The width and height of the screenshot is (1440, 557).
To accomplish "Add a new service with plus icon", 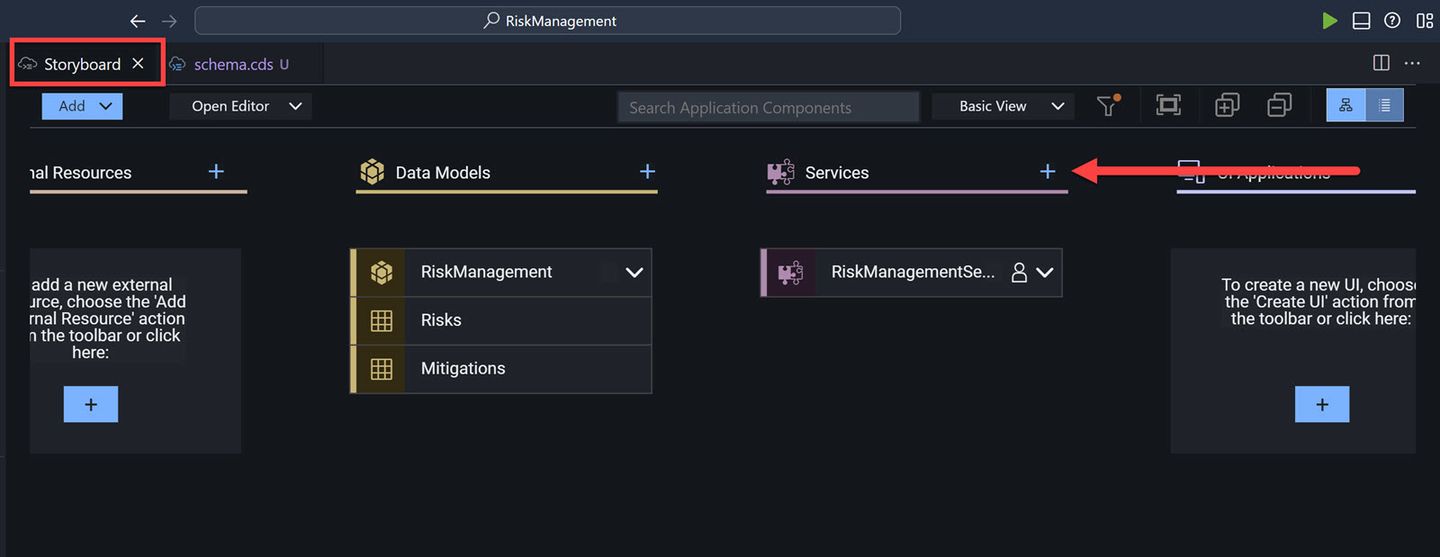I will 1047,172.
